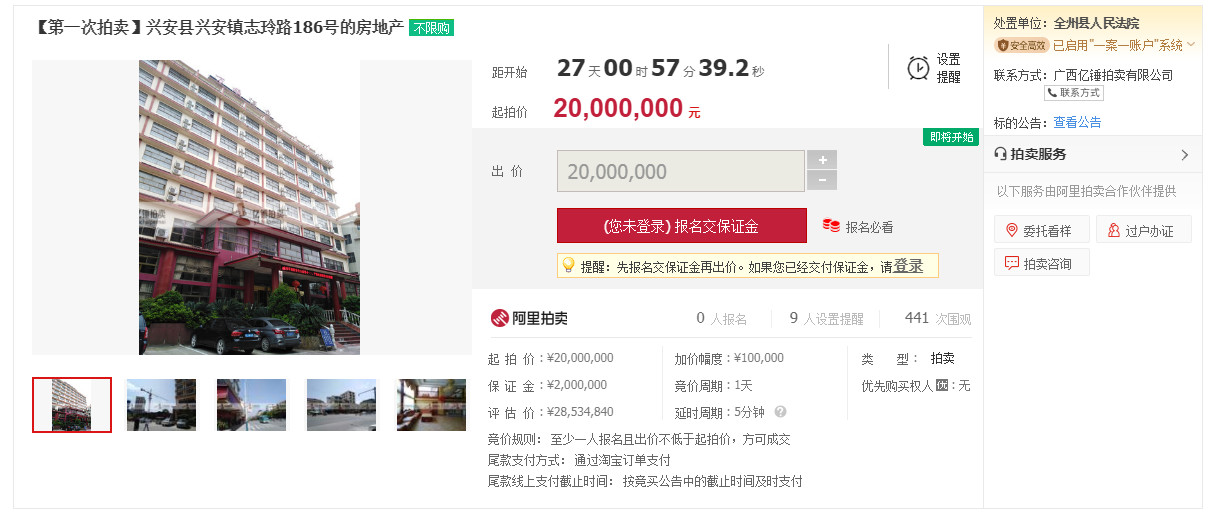Decrease the bid with the minus stepper

click(x=822, y=180)
